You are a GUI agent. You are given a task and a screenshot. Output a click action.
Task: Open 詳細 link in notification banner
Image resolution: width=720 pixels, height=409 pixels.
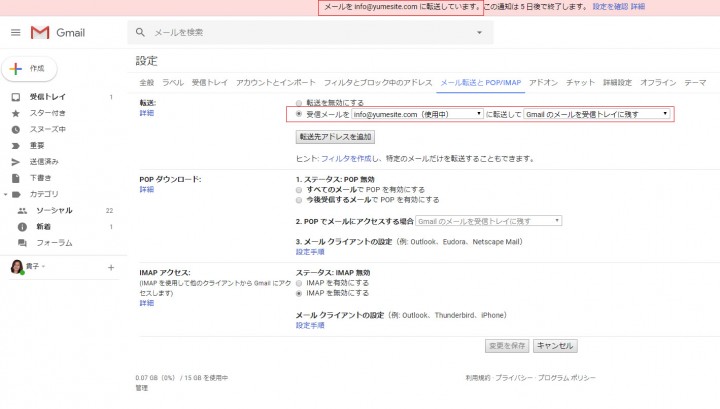[638, 7]
